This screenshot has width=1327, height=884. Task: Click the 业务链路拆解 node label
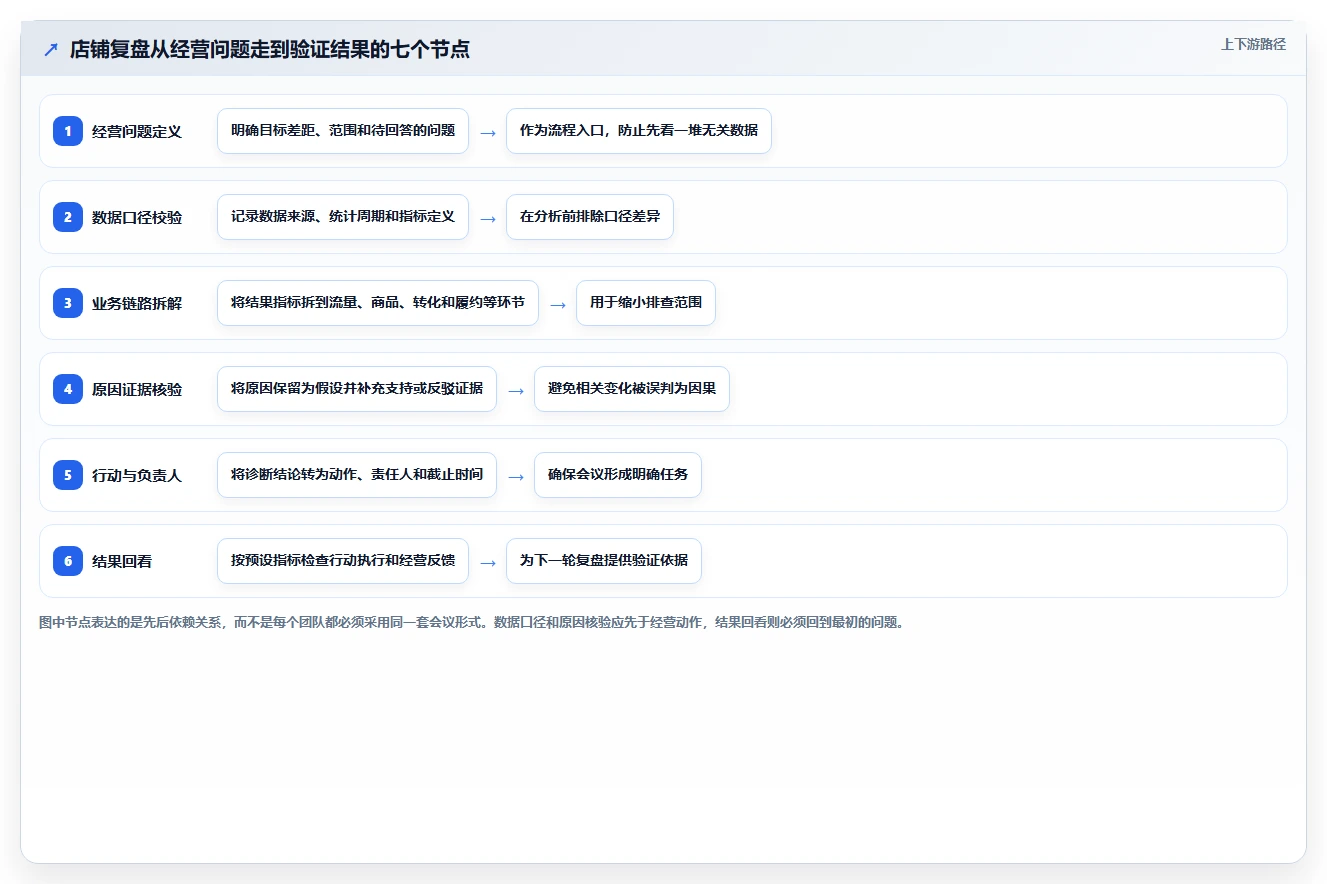(137, 303)
